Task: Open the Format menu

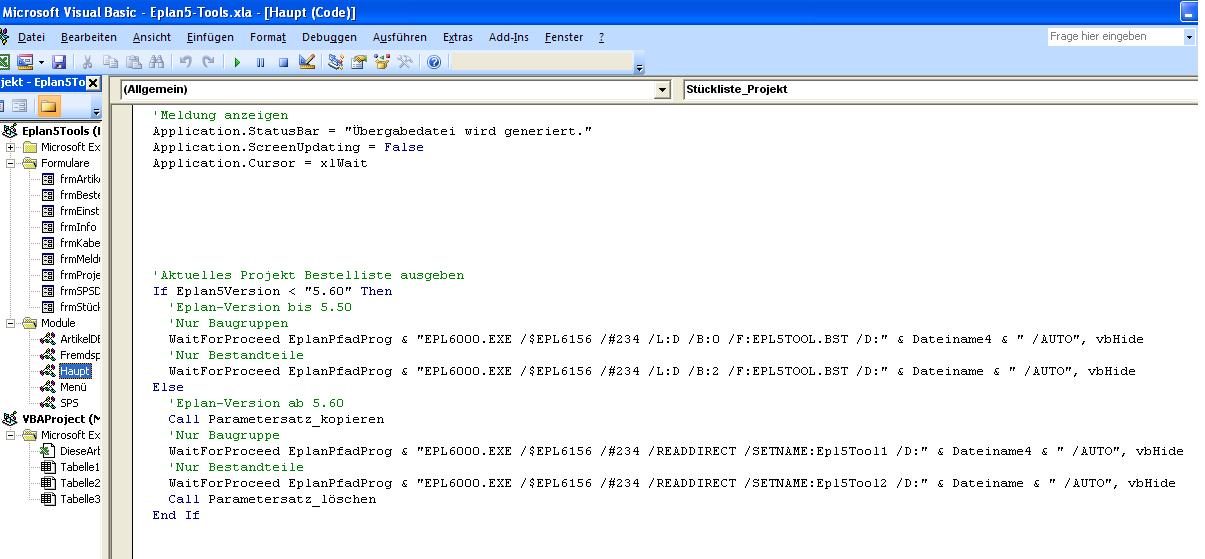Action: click(x=268, y=37)
